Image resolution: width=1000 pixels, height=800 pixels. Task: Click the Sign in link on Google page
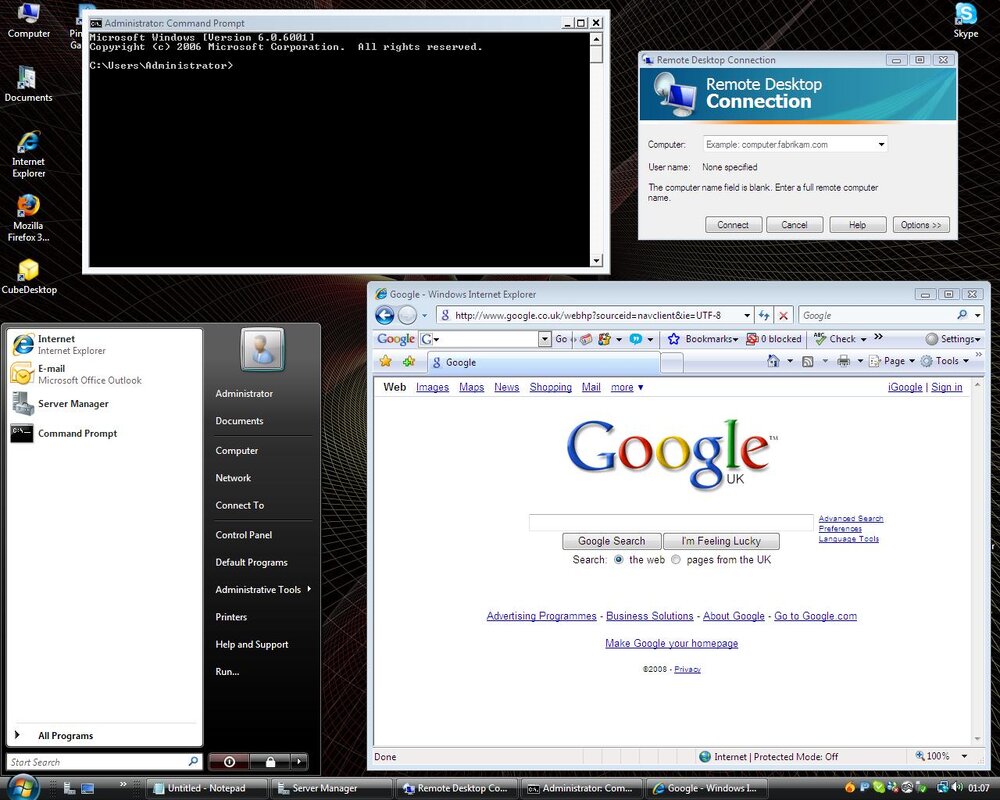click(946, 387)
